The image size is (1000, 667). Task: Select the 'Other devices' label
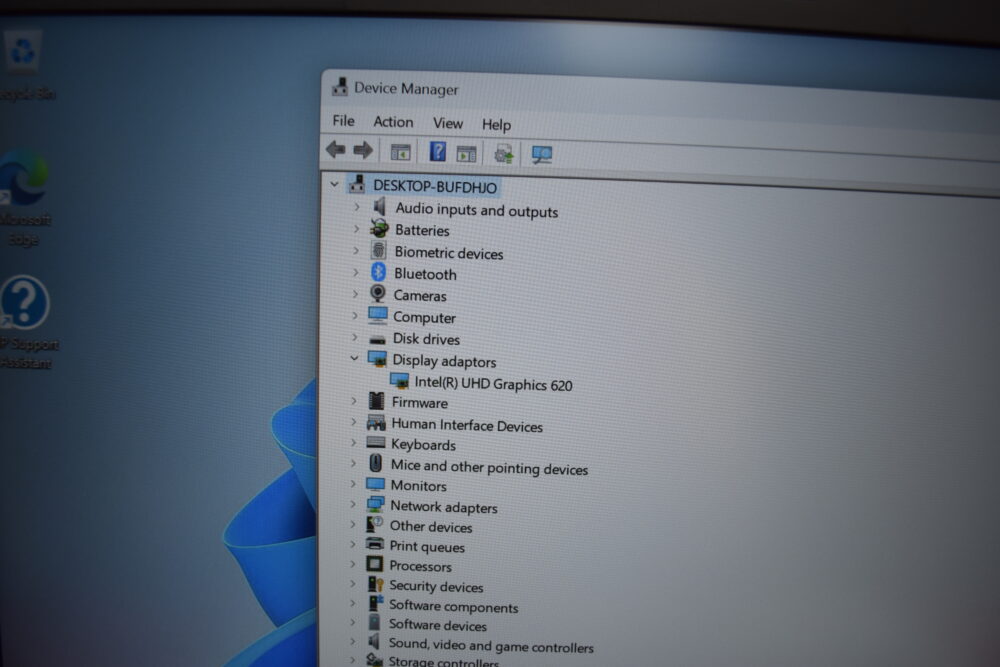(431, 527)
